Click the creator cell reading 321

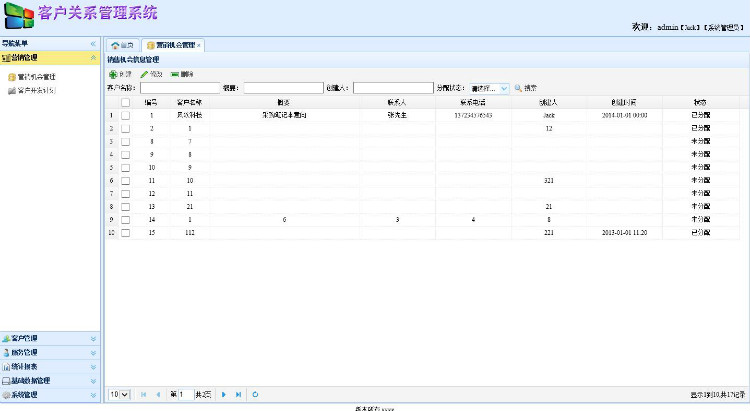coord(549,181)
